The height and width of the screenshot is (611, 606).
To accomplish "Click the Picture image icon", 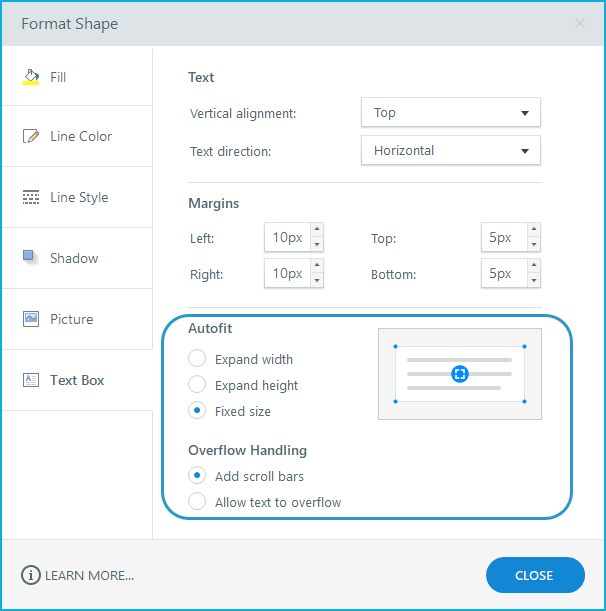I will tap(31, 319).
